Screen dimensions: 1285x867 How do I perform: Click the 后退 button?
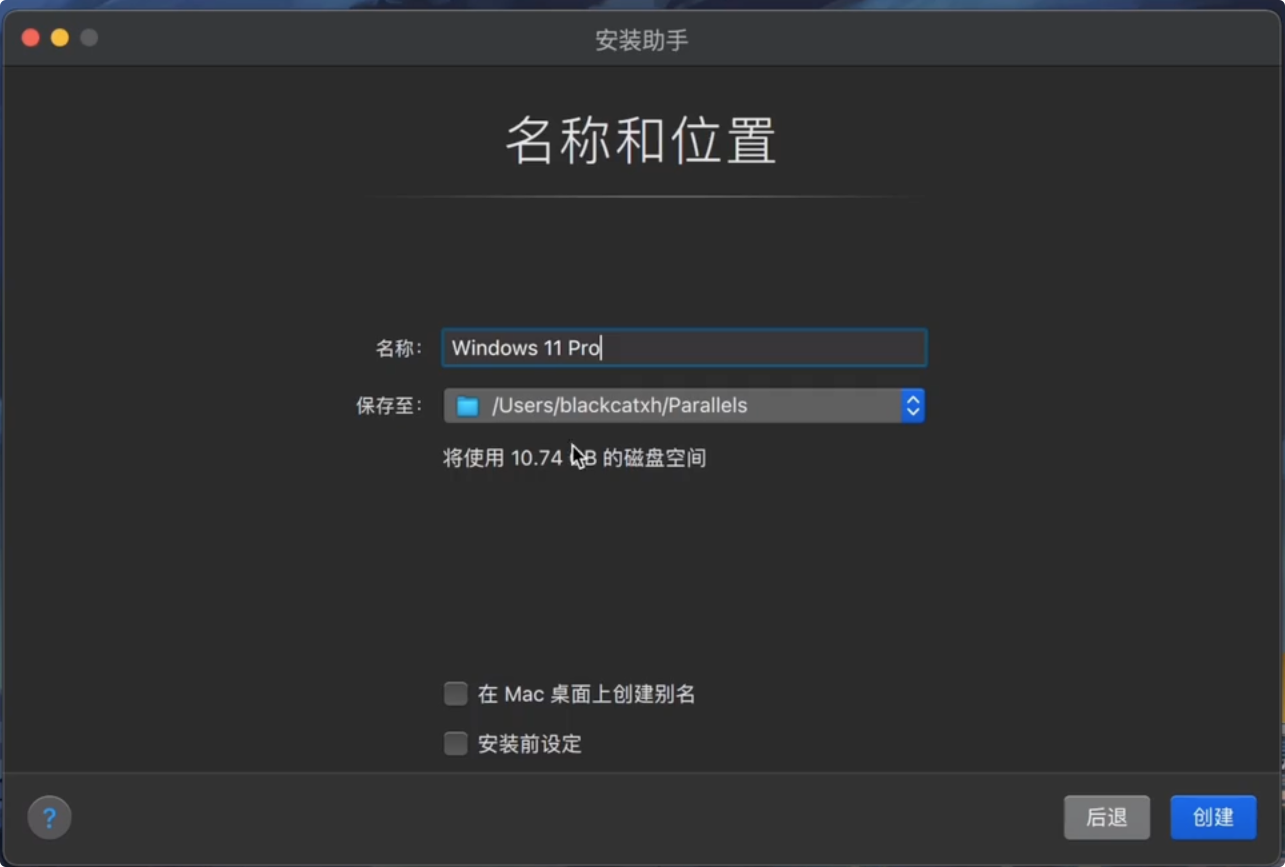tap(1107, 817)
